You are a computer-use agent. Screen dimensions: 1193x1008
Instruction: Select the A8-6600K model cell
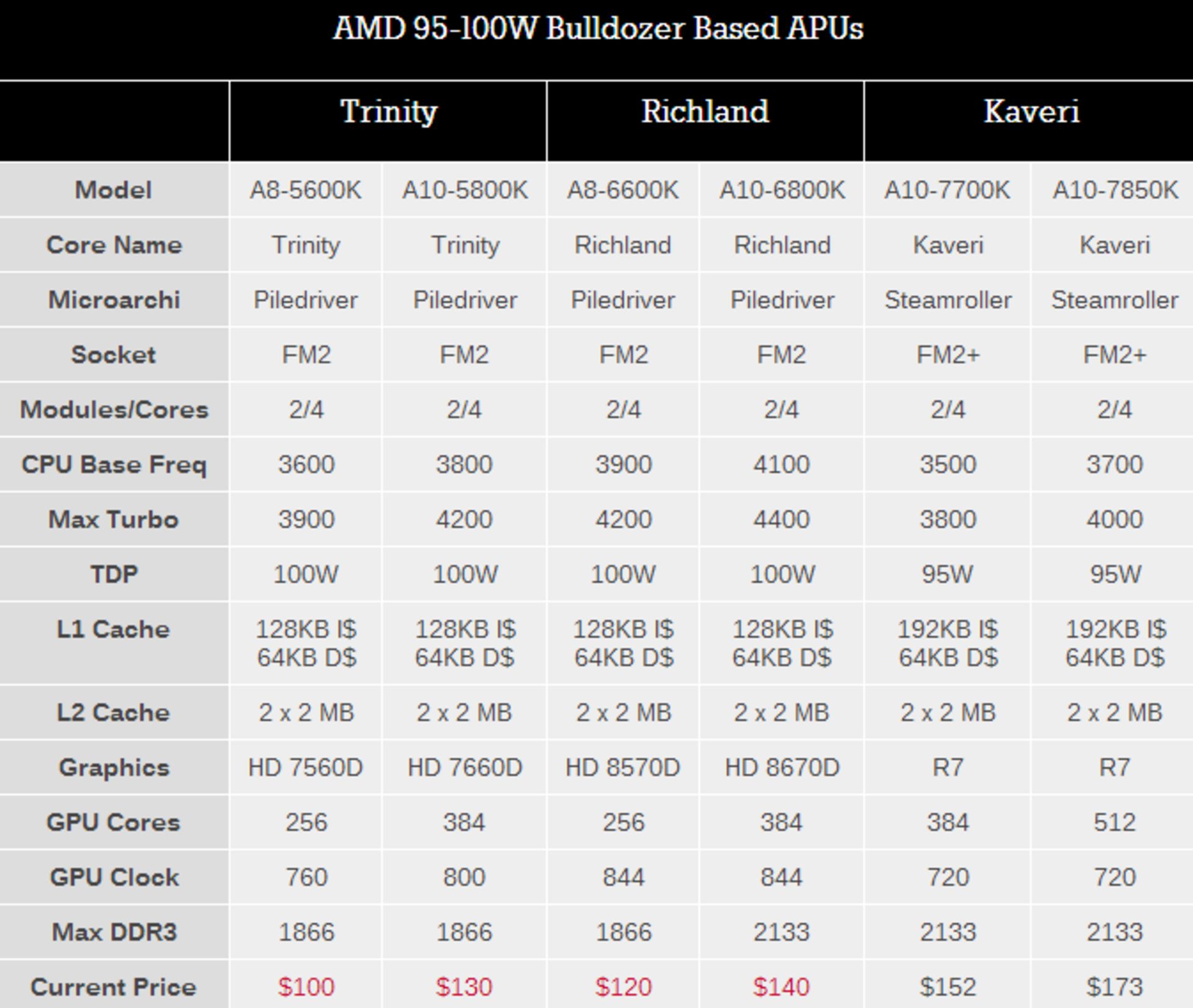[623, 190]
